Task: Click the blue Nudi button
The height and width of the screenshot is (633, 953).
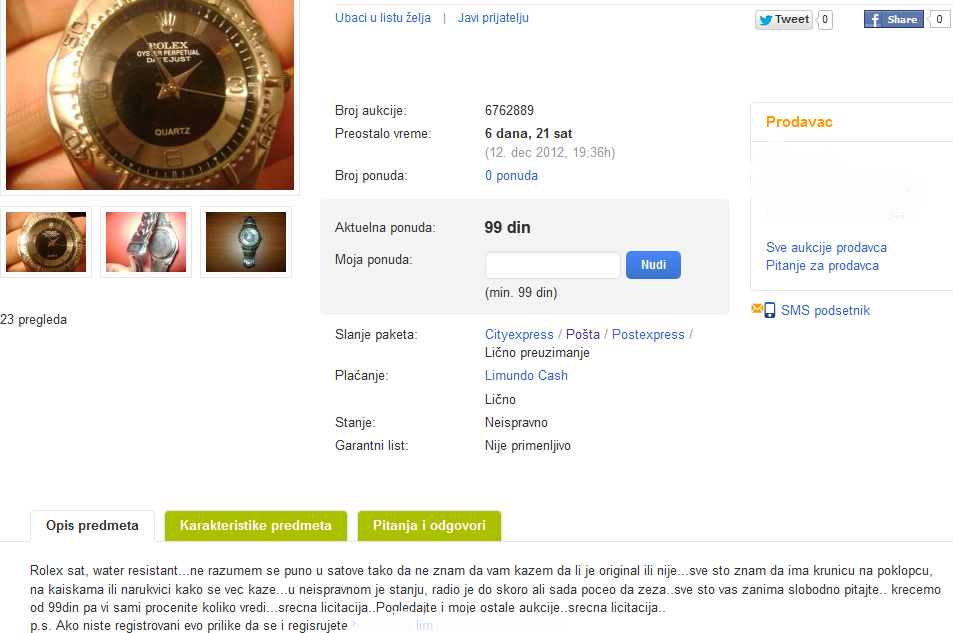Action: (653, 265)
